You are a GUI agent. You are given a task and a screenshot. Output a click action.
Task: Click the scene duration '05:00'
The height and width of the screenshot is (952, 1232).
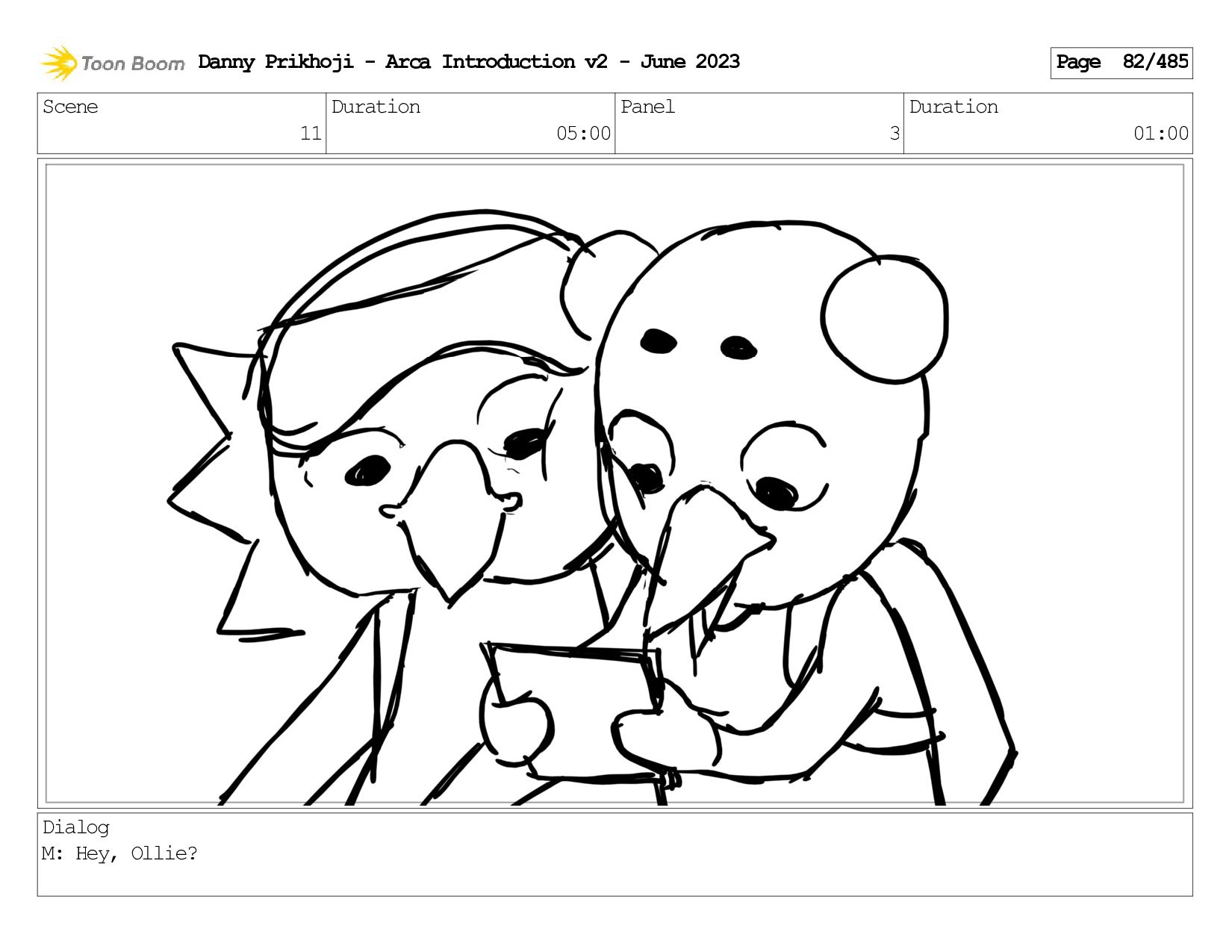[x=583, y=134]
